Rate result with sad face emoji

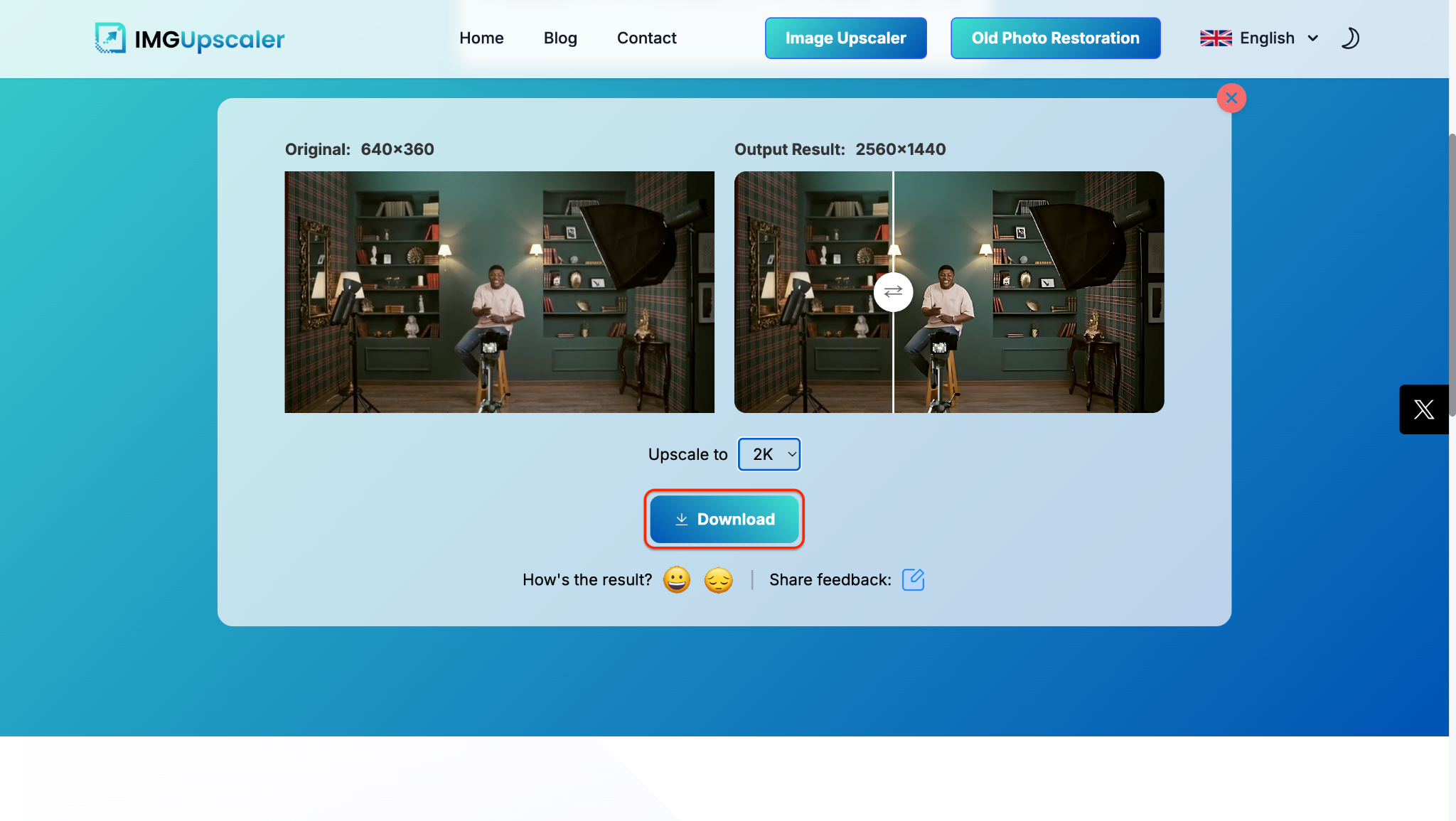[718, 580]
